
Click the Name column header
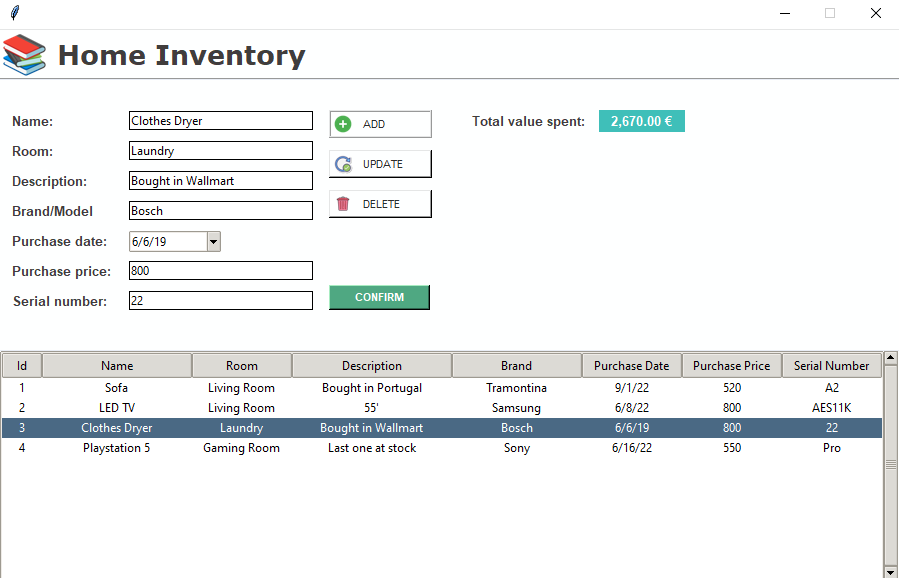click(116, 365)
